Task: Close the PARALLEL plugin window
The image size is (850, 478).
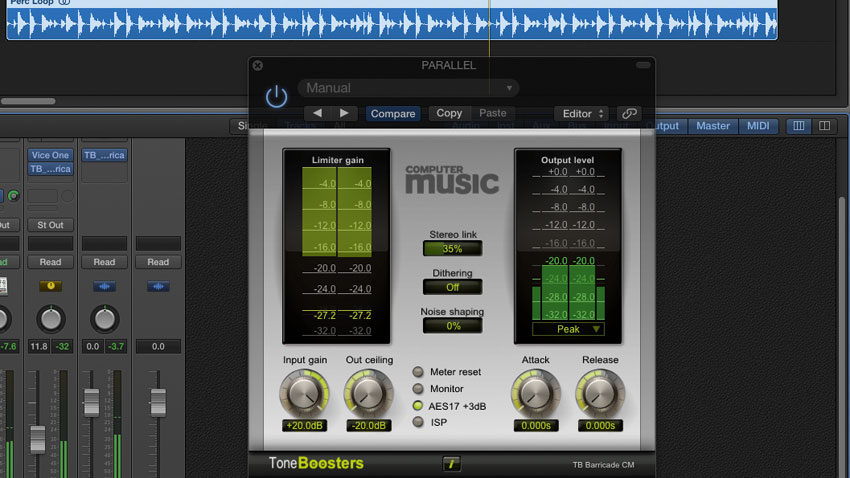Action: 258,66
